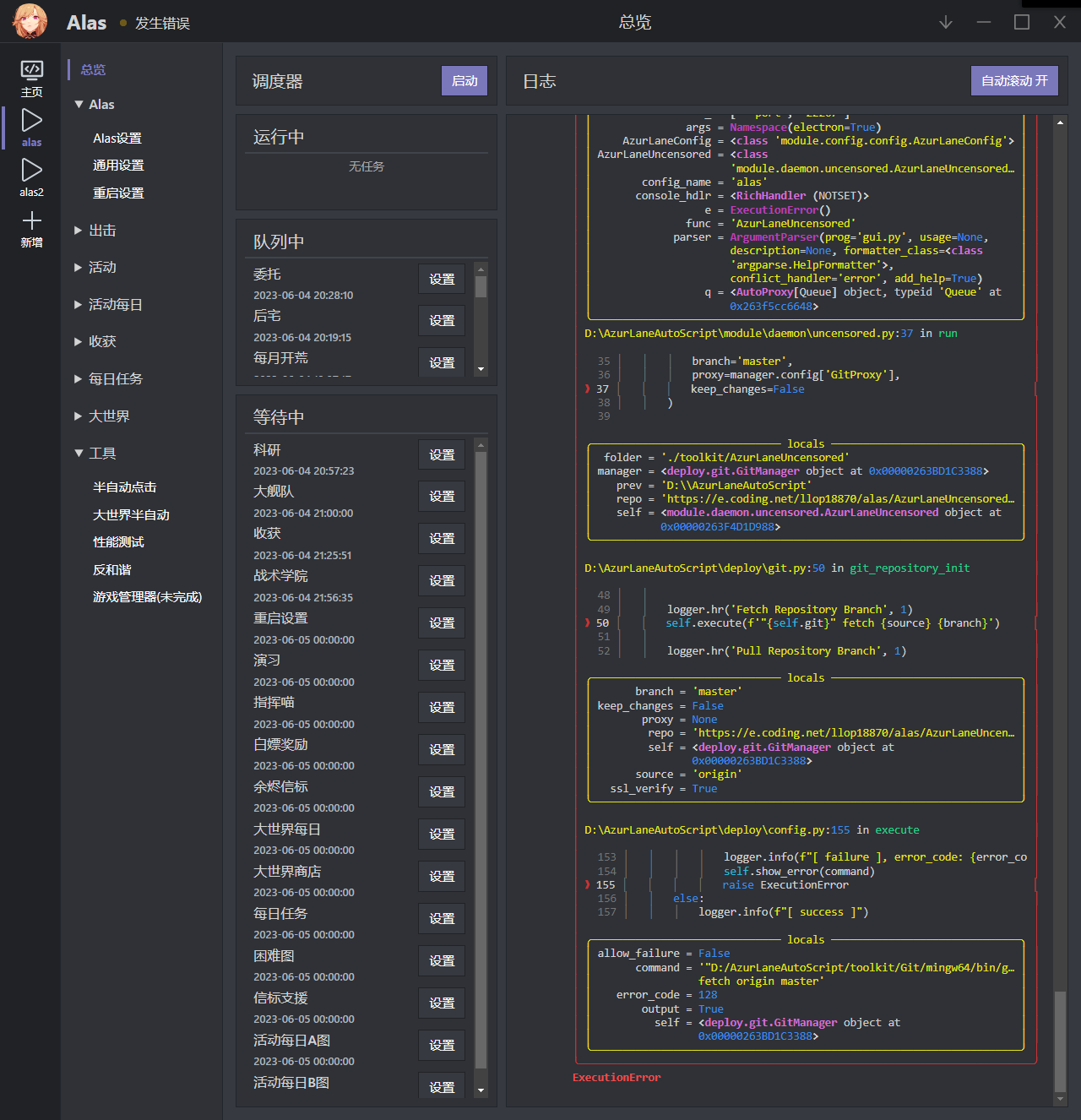The image size is (1081, 1120).
Task: Expand the 出击 section
Action: pos(101,230)
